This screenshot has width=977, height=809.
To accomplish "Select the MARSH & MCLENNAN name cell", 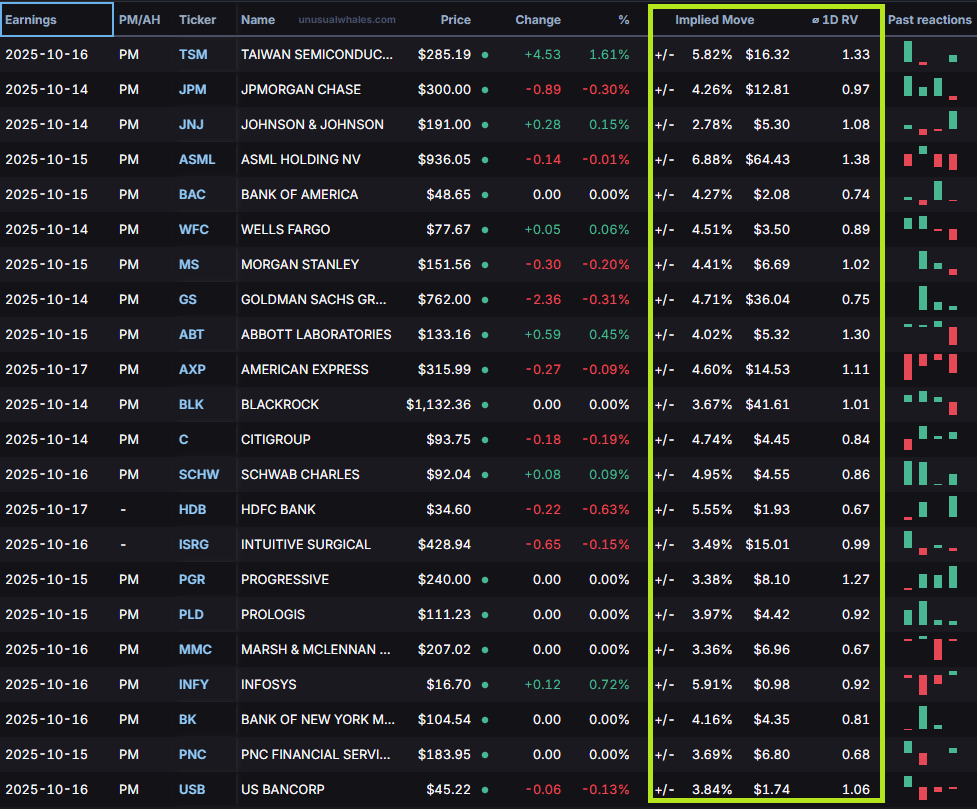I will [x=315, y=649].
